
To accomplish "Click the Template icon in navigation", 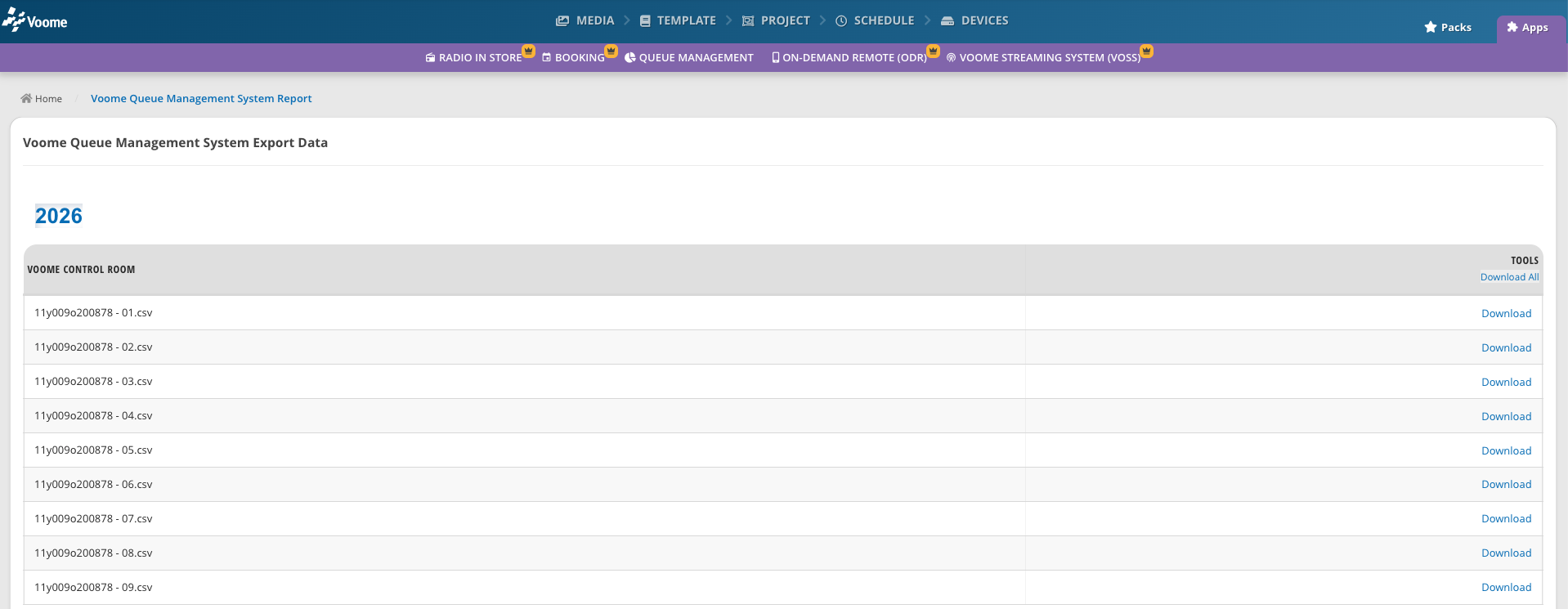I will tap(645, 21).
